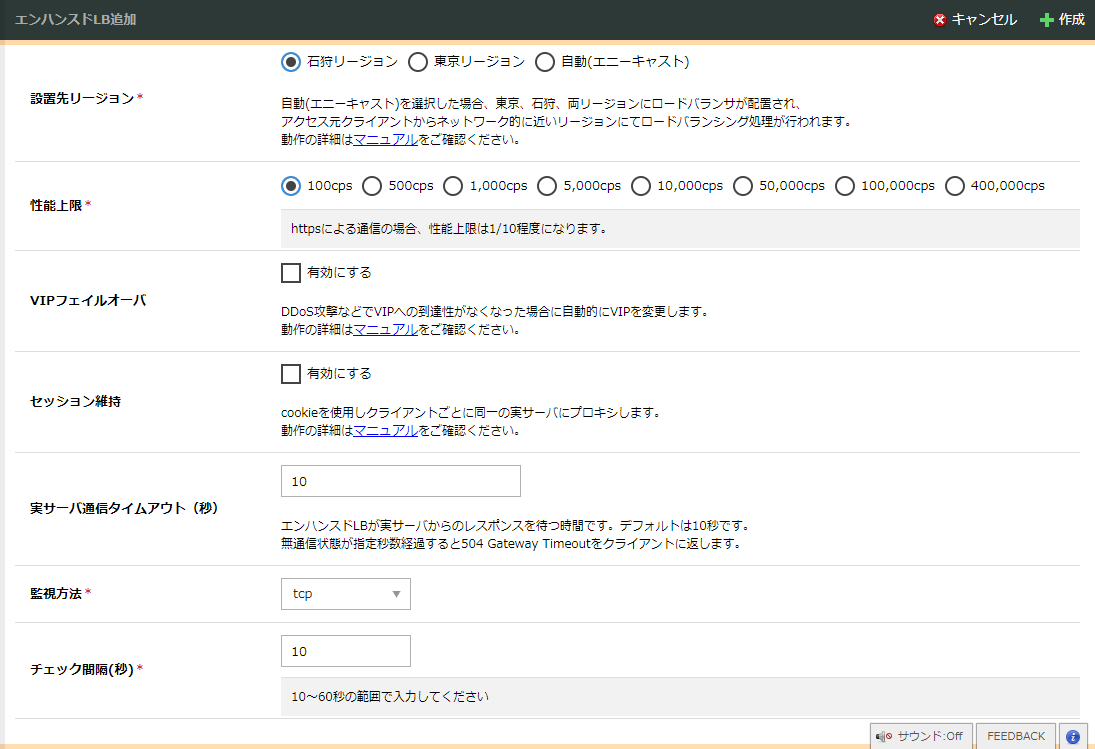Open the マニュアル link under 設置先リージョン

point(385,139)
